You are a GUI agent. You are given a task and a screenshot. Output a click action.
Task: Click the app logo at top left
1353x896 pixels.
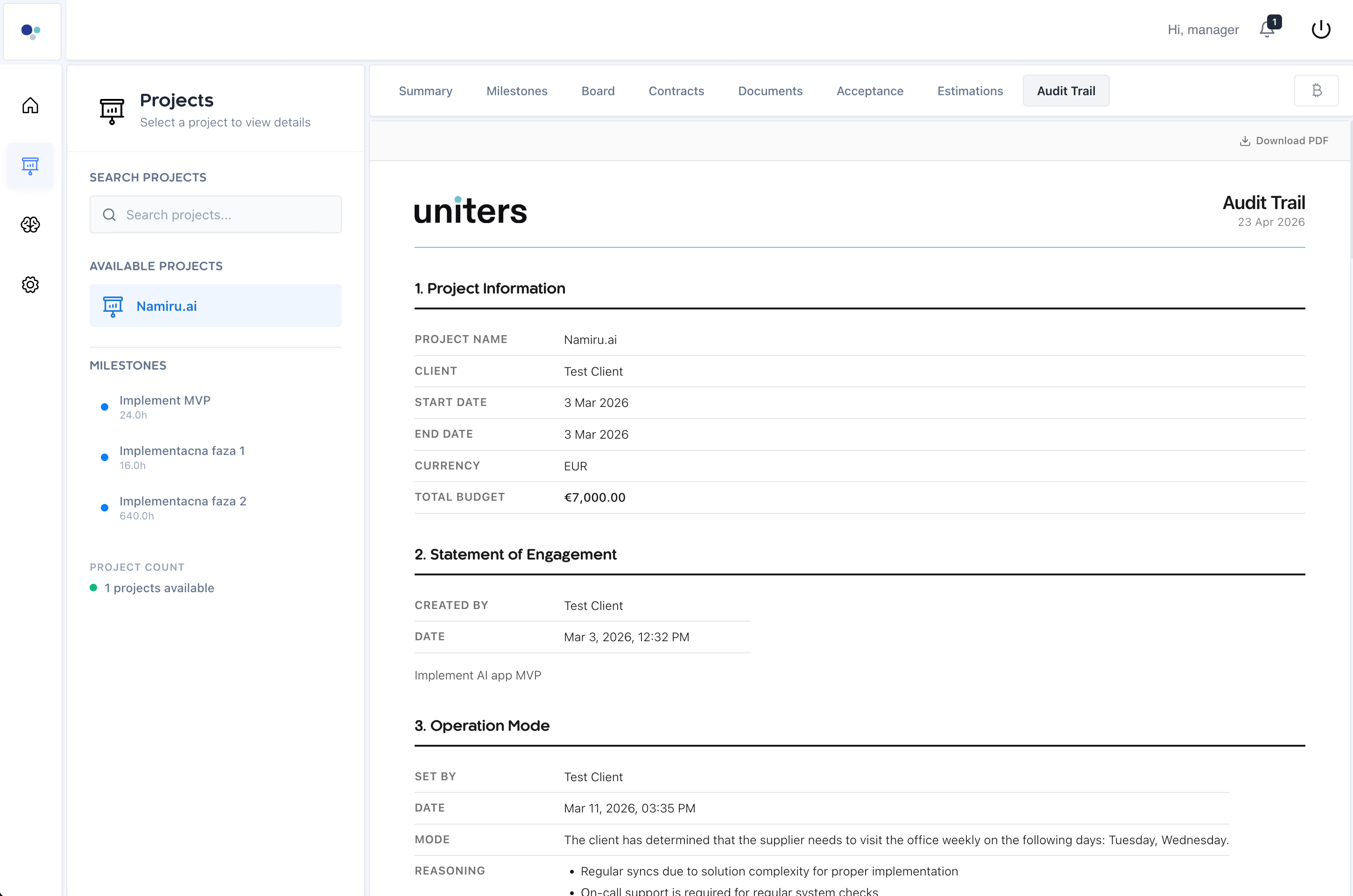click(x=31, y=31)
